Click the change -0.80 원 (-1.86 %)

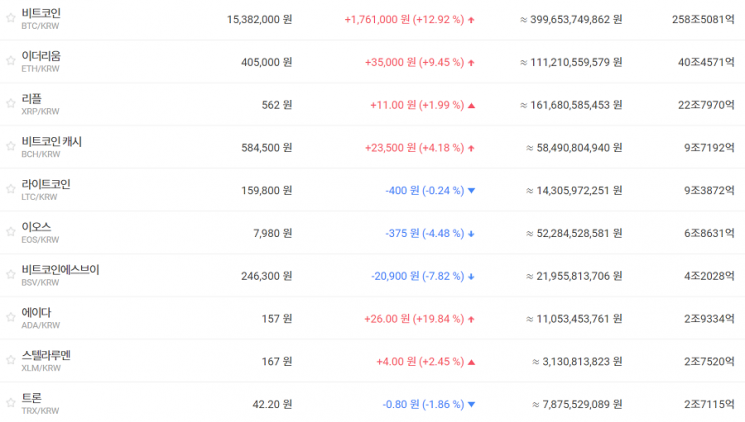pyautogui.click(x=423, y=404)
